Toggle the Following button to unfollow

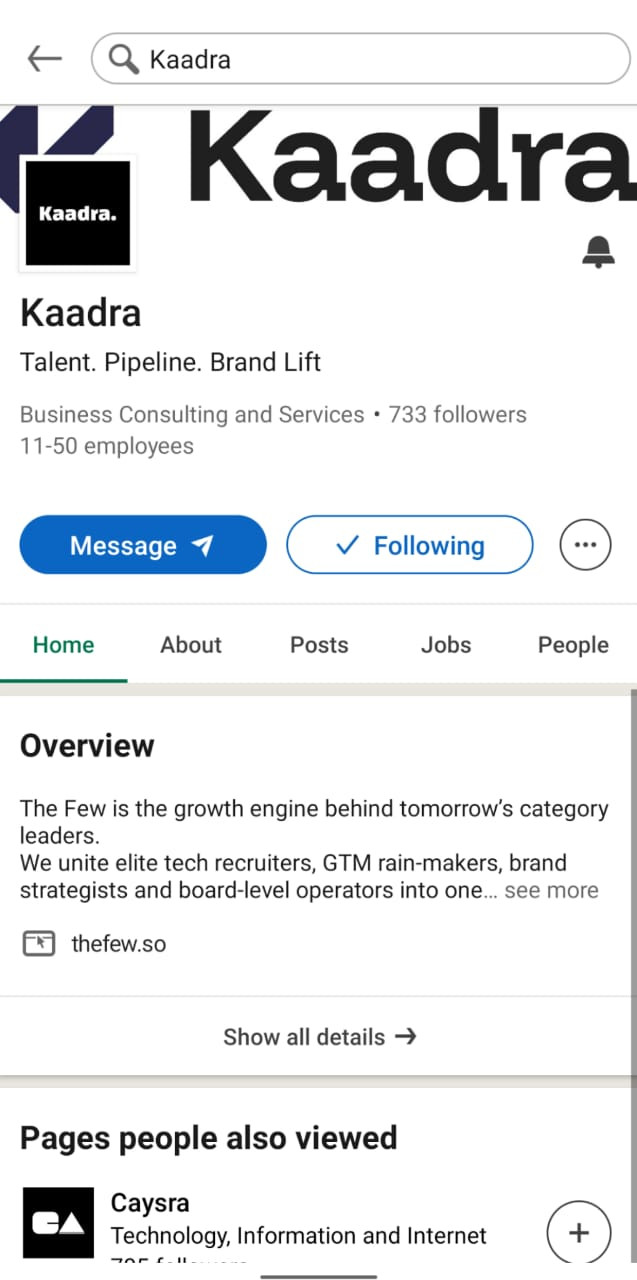point(410,545)
